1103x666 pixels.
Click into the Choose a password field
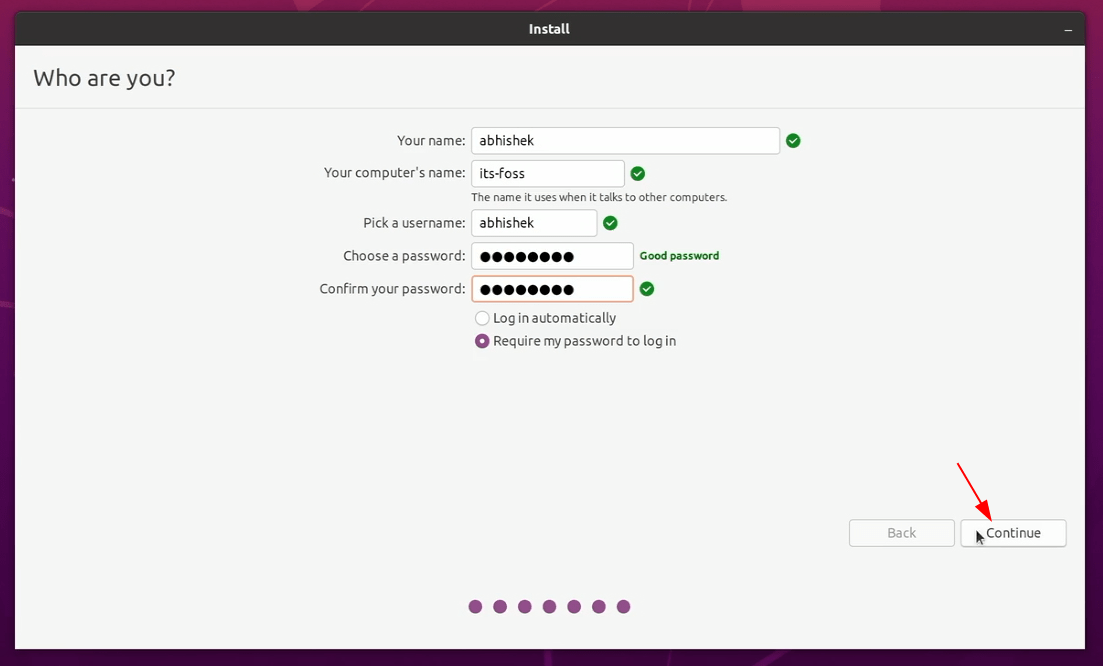pyautogui.click(x=552, y=256)
